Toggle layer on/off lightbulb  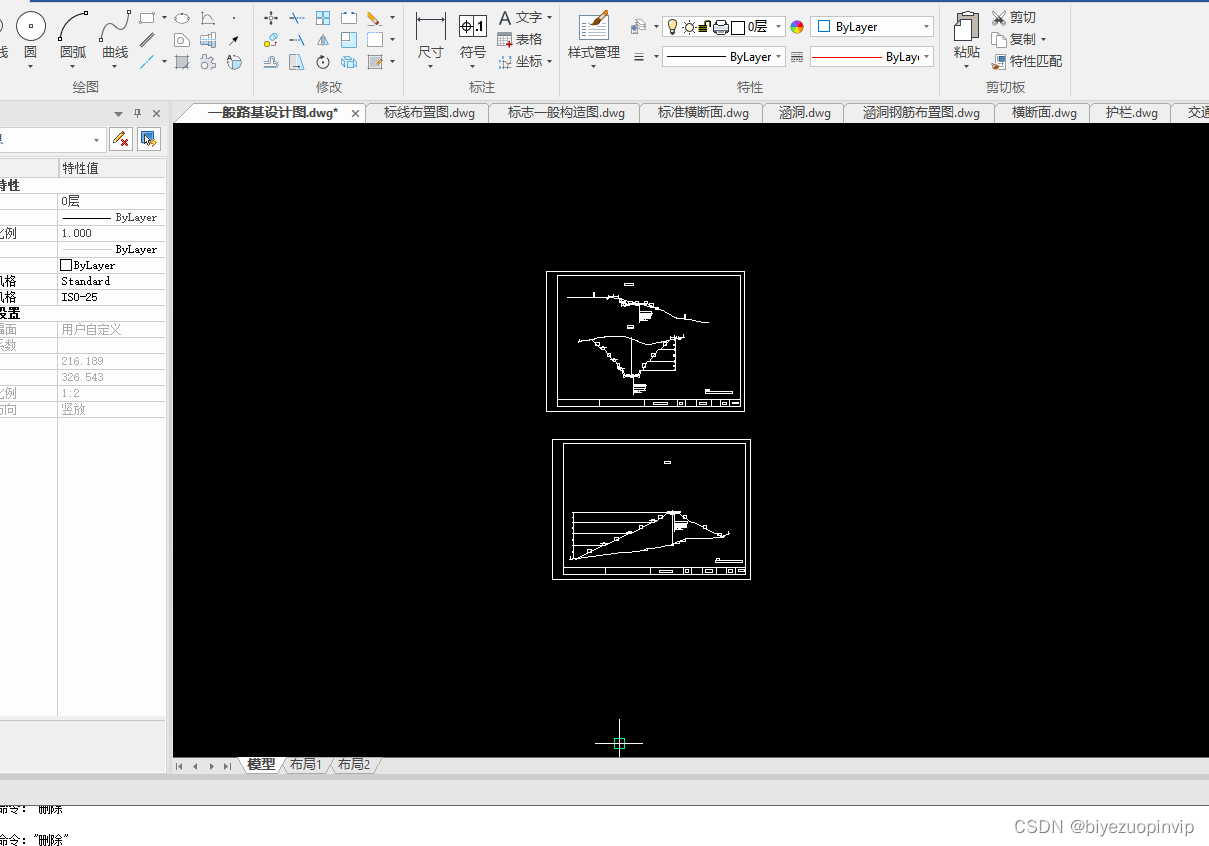672,27
